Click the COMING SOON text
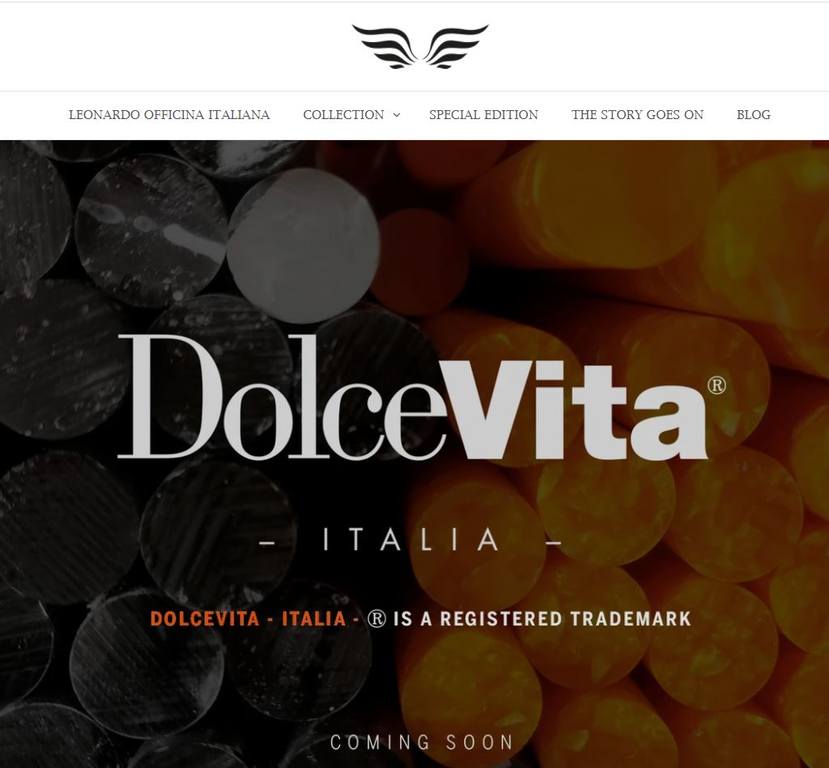Screen dimensions: 829x768 (421, 742)
